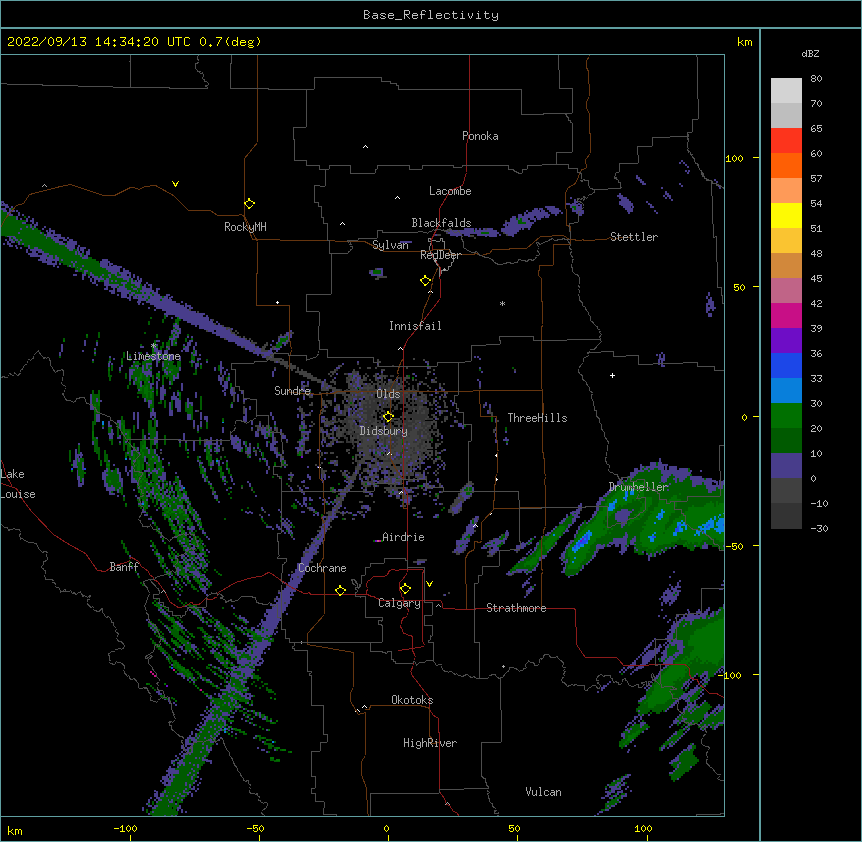Click the yellow marker above the Calgary label
Viewport: 862px width, 842px height.
pyautogui.click(x=405, y=589)
